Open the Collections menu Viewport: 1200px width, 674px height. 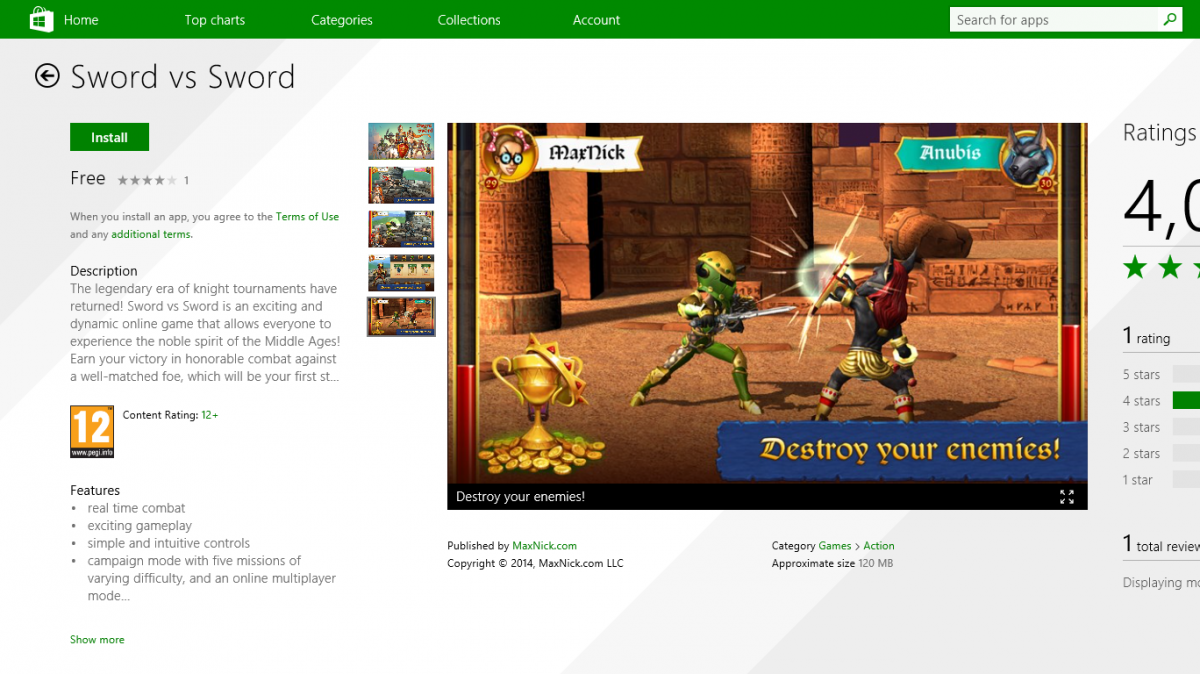click(x=469, y=20)
